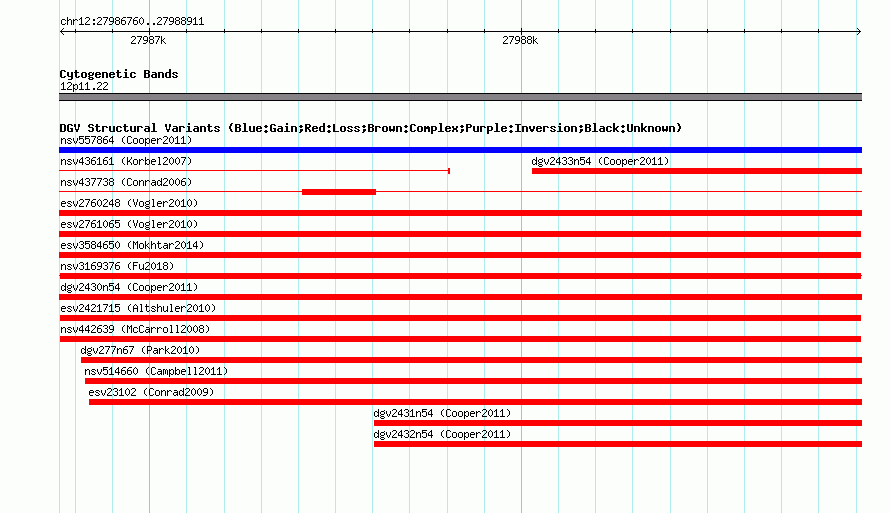Click the dgv277n67 (Park2010) label
890x513 pixels.
(140, 350)
